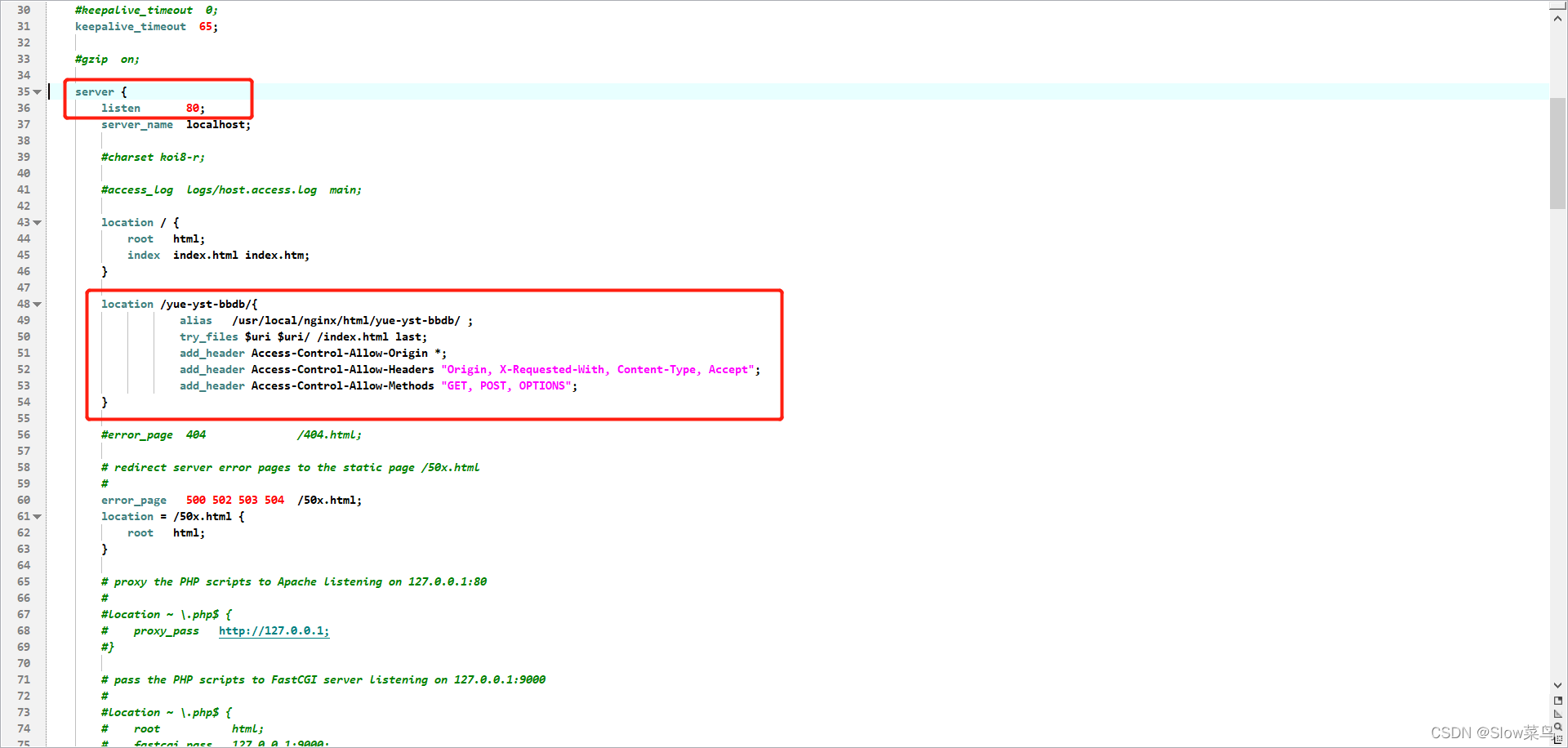Click the closing brace on line 54
Viewport: 1568px width, 748px height.
tap(105, 403)
